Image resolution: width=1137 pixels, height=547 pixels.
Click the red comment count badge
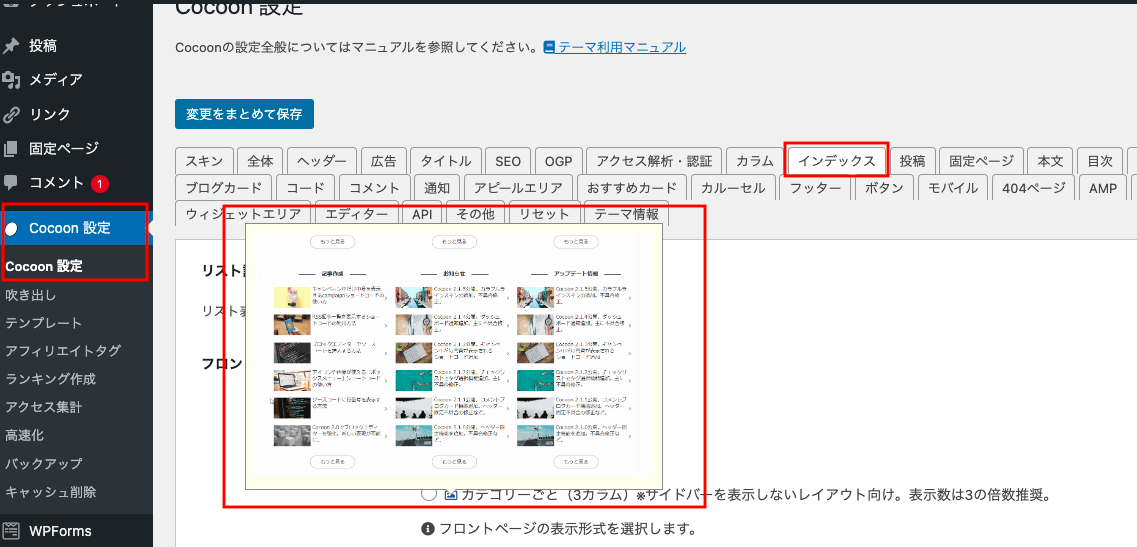pyautogui.click(x=100, y=184)
